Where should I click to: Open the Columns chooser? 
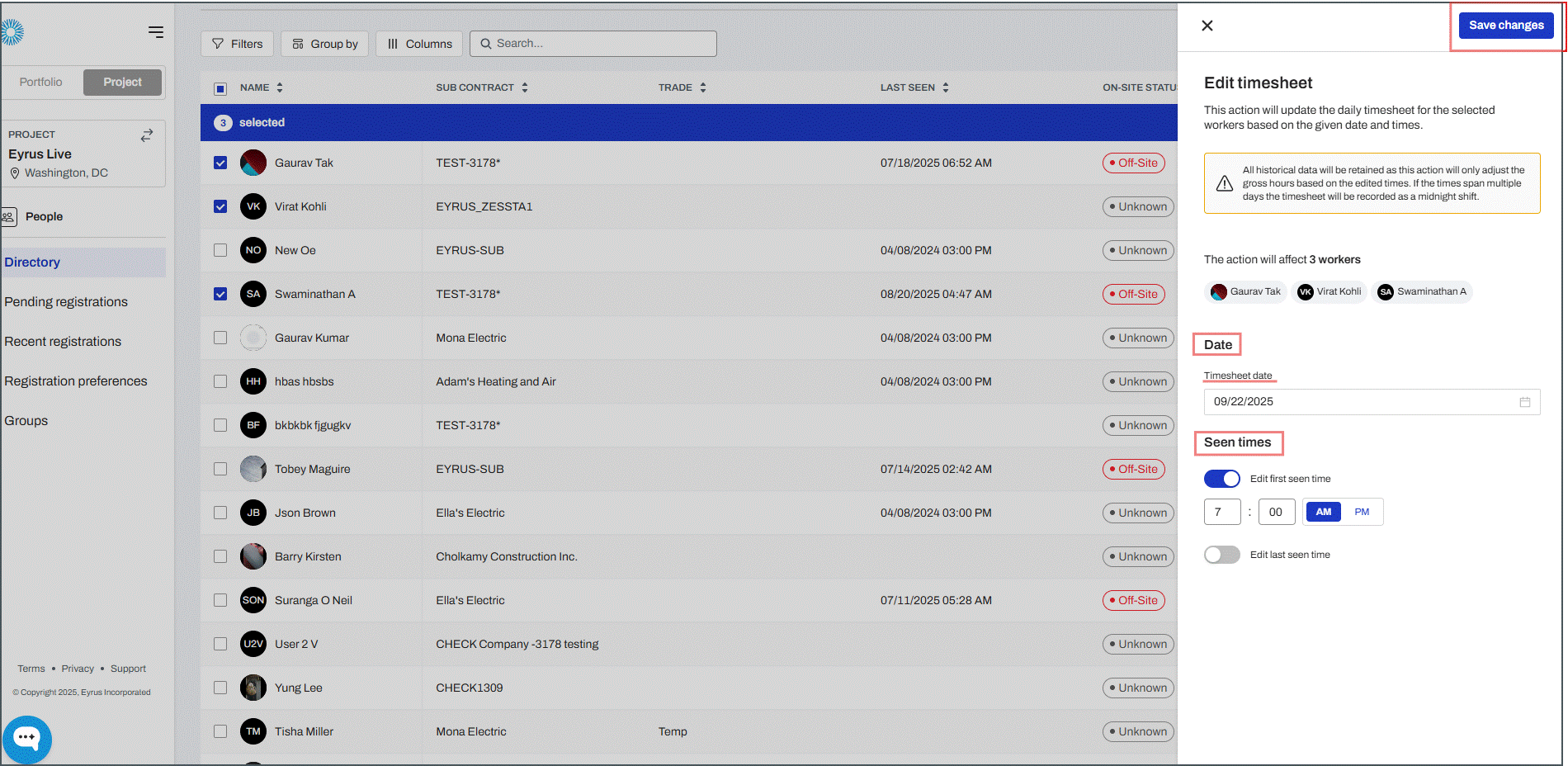pos(419,44)
